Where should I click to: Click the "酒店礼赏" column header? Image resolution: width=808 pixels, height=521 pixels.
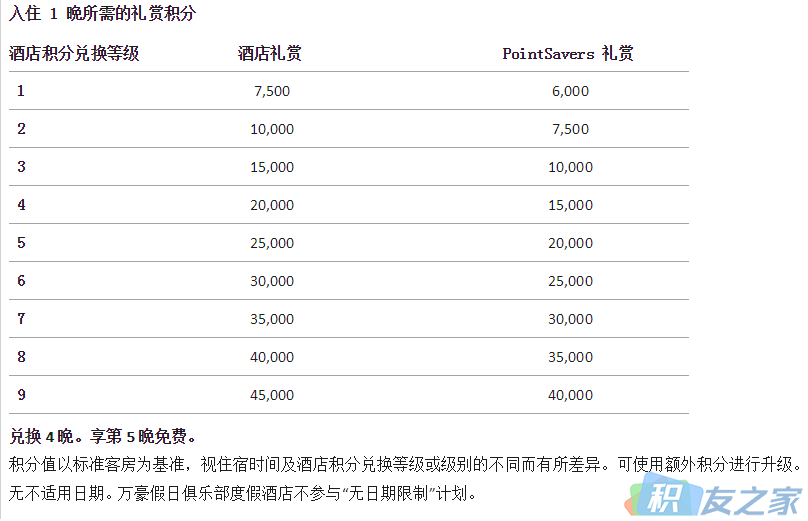click(x=270, y=54)
